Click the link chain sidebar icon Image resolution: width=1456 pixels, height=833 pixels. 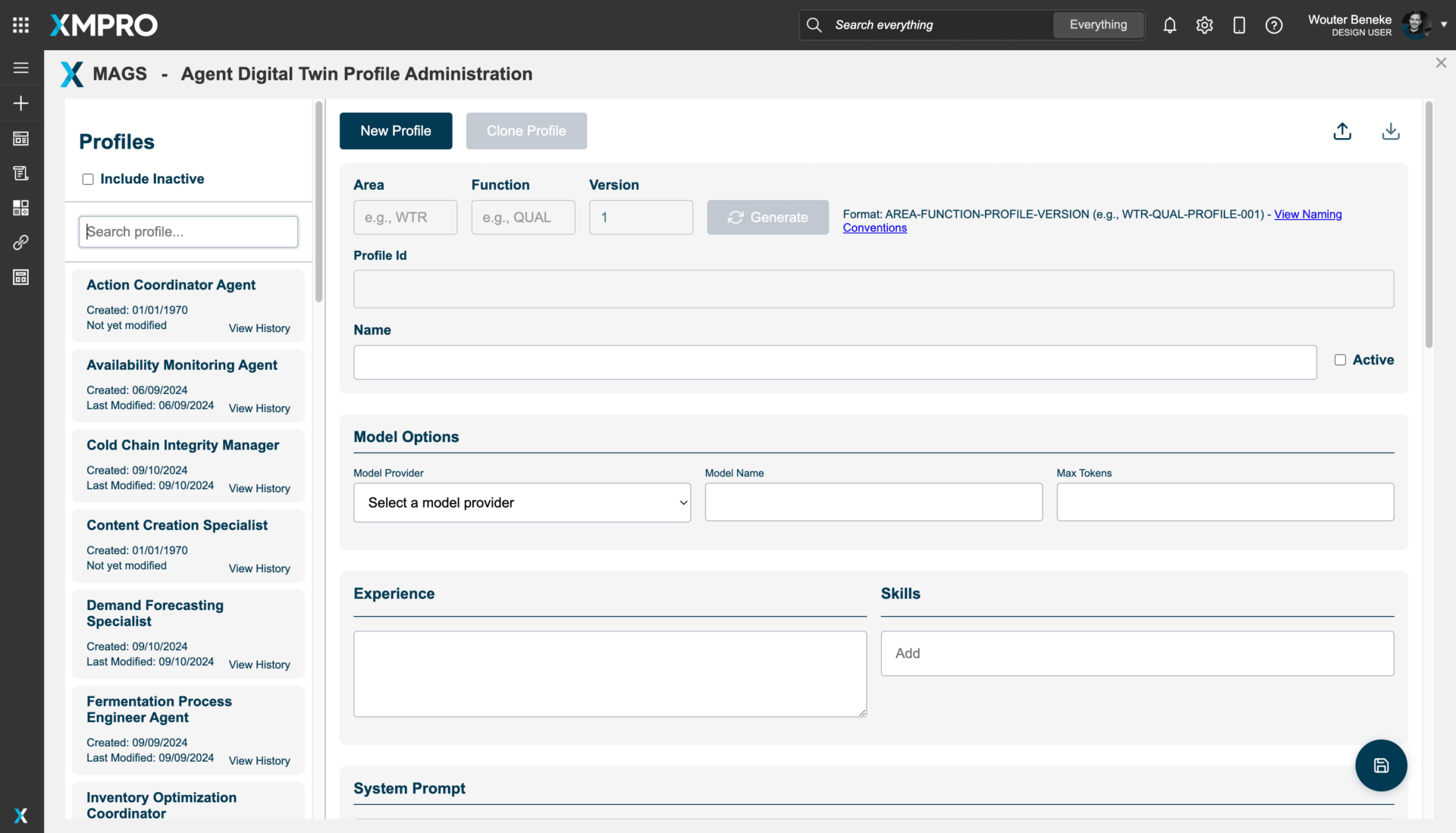coord(20,243)
